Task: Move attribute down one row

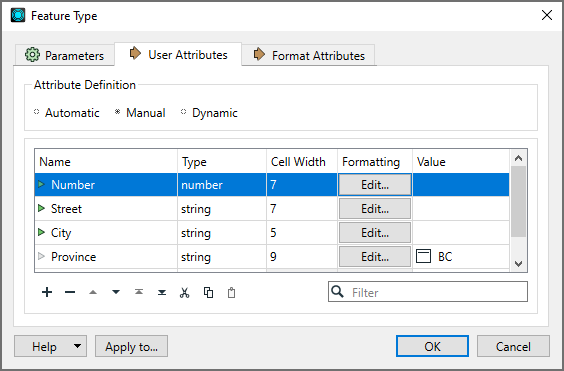Action: tap(116, 292)
